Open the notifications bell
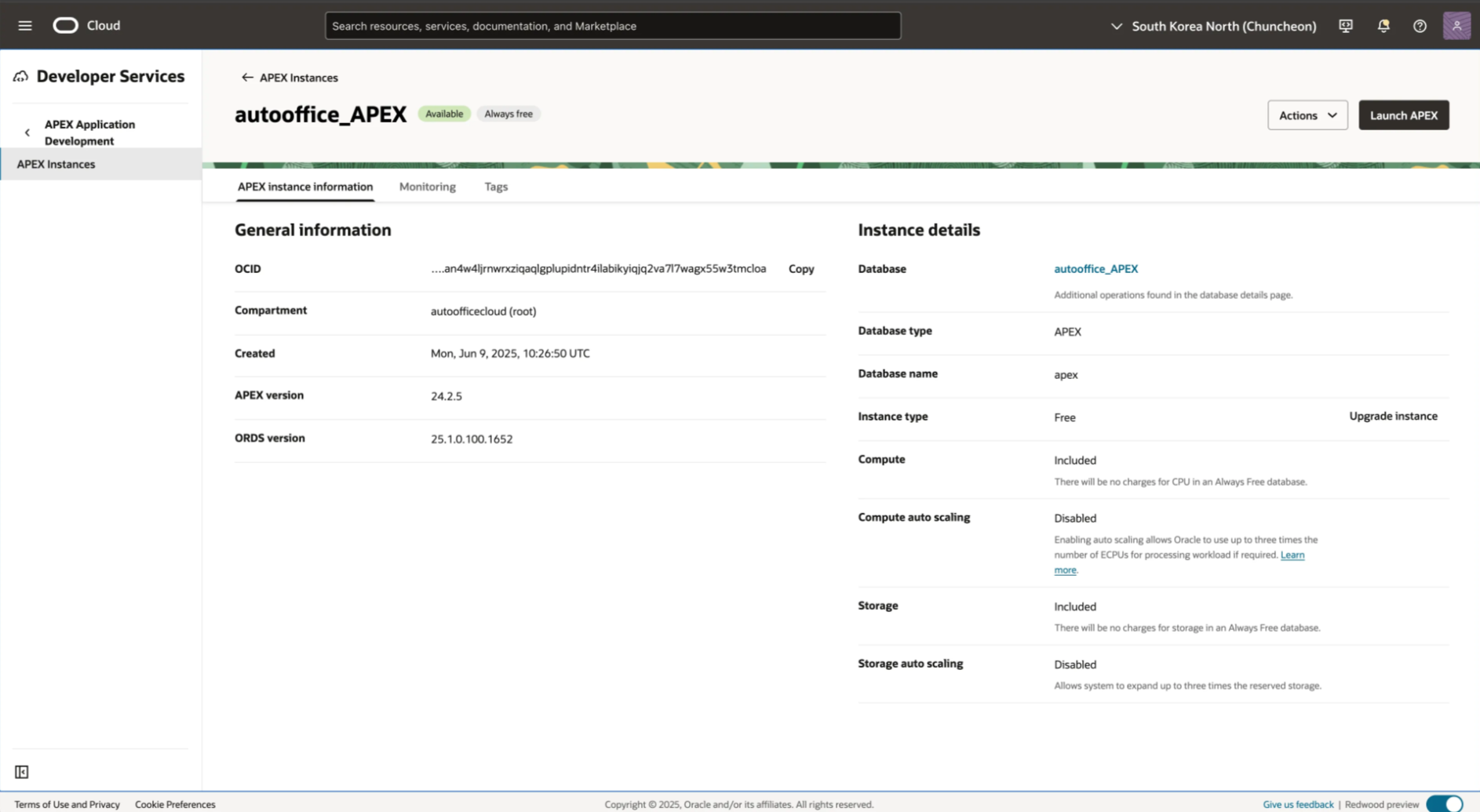 point(1383,26)
